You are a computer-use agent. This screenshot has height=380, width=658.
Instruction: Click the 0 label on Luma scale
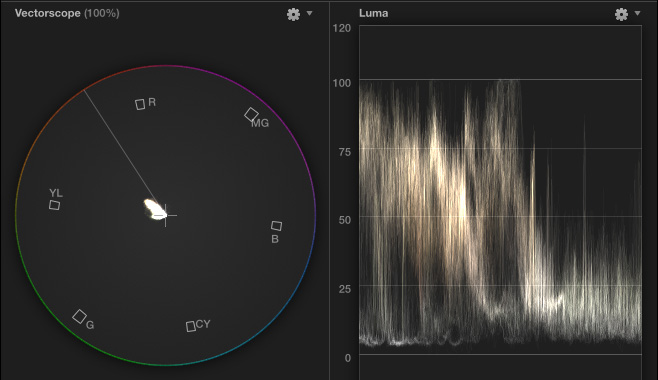[x=347, y=358]
